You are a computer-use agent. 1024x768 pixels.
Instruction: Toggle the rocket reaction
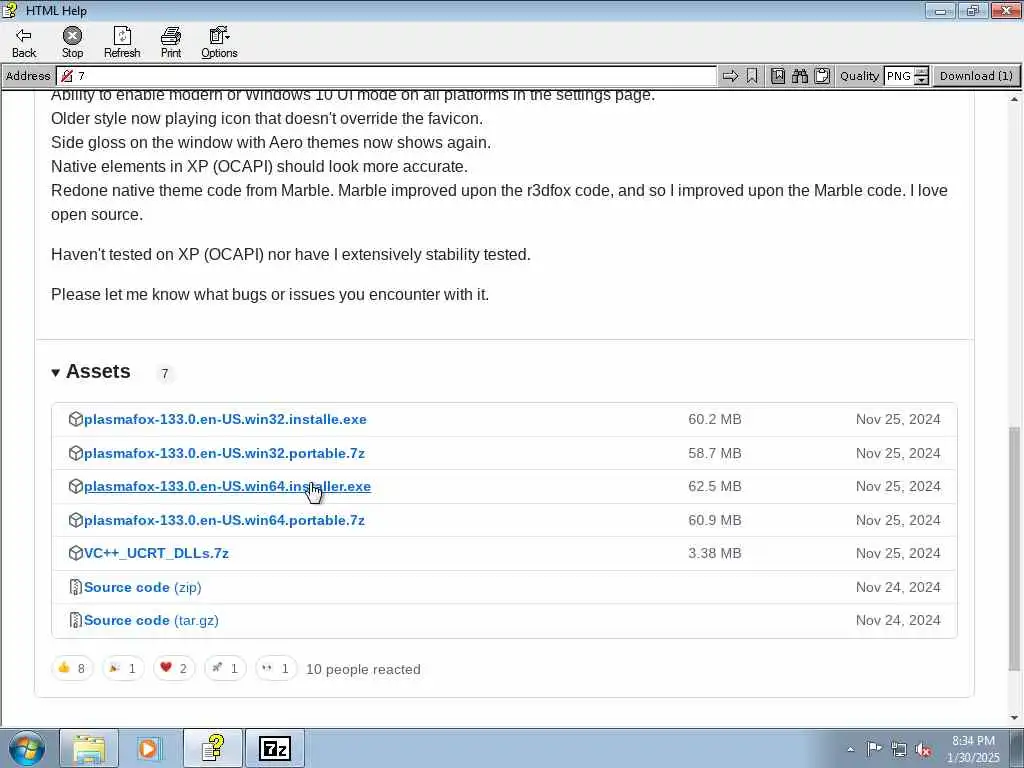pyautogui.click(x=225, y=668)
